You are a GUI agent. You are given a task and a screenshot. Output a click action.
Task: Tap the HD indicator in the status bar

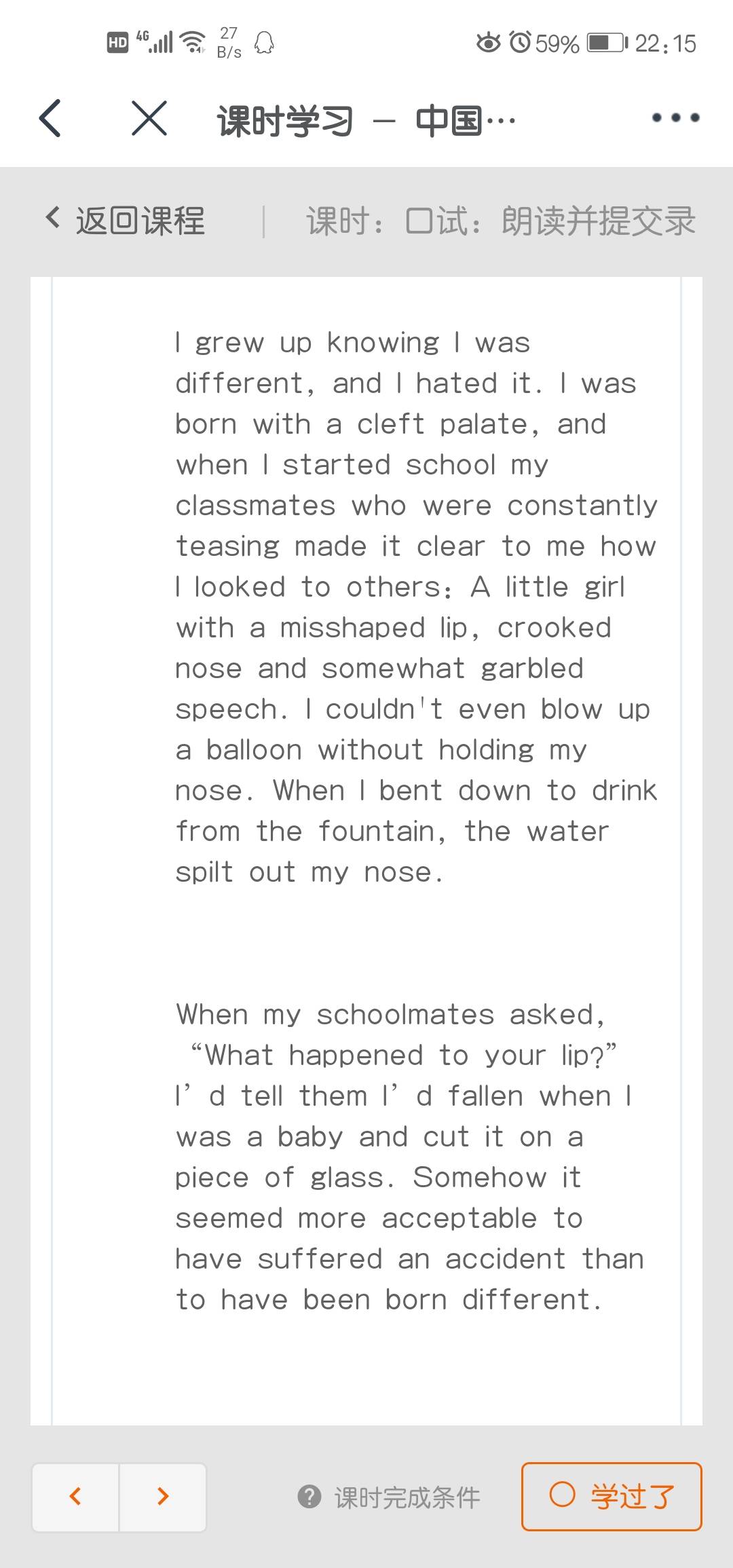click(117, 43)
